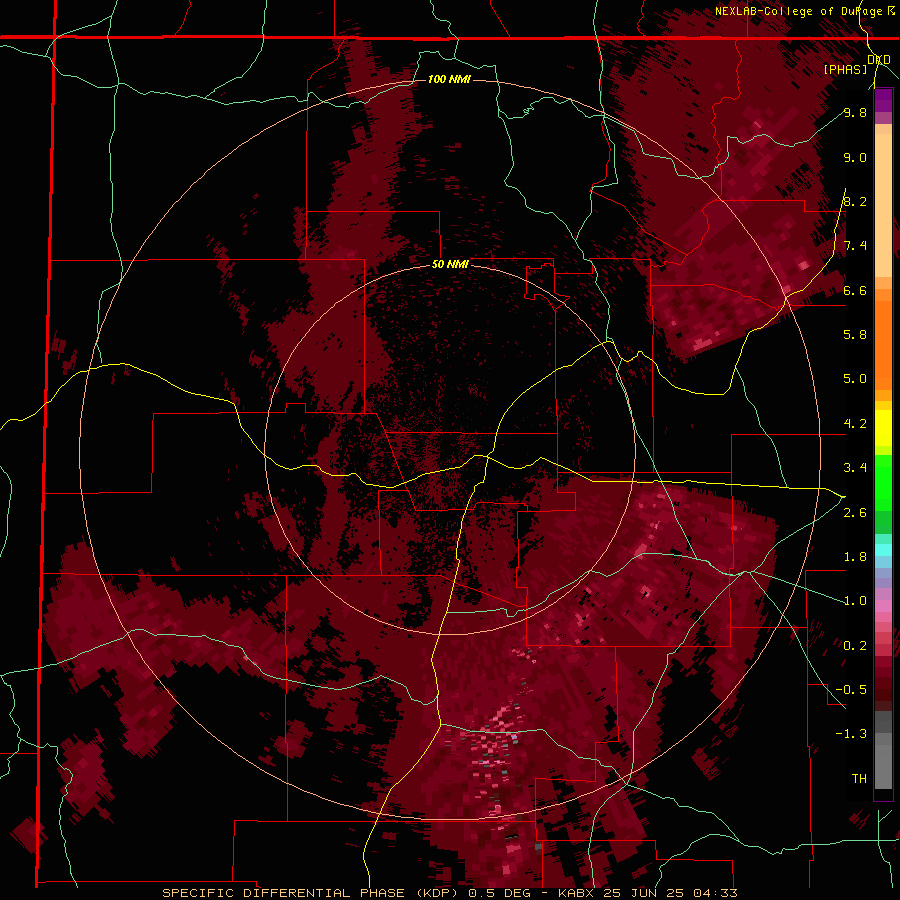Click the TH threshold label on the scale

pyautogui.click(x=859, y=779)
